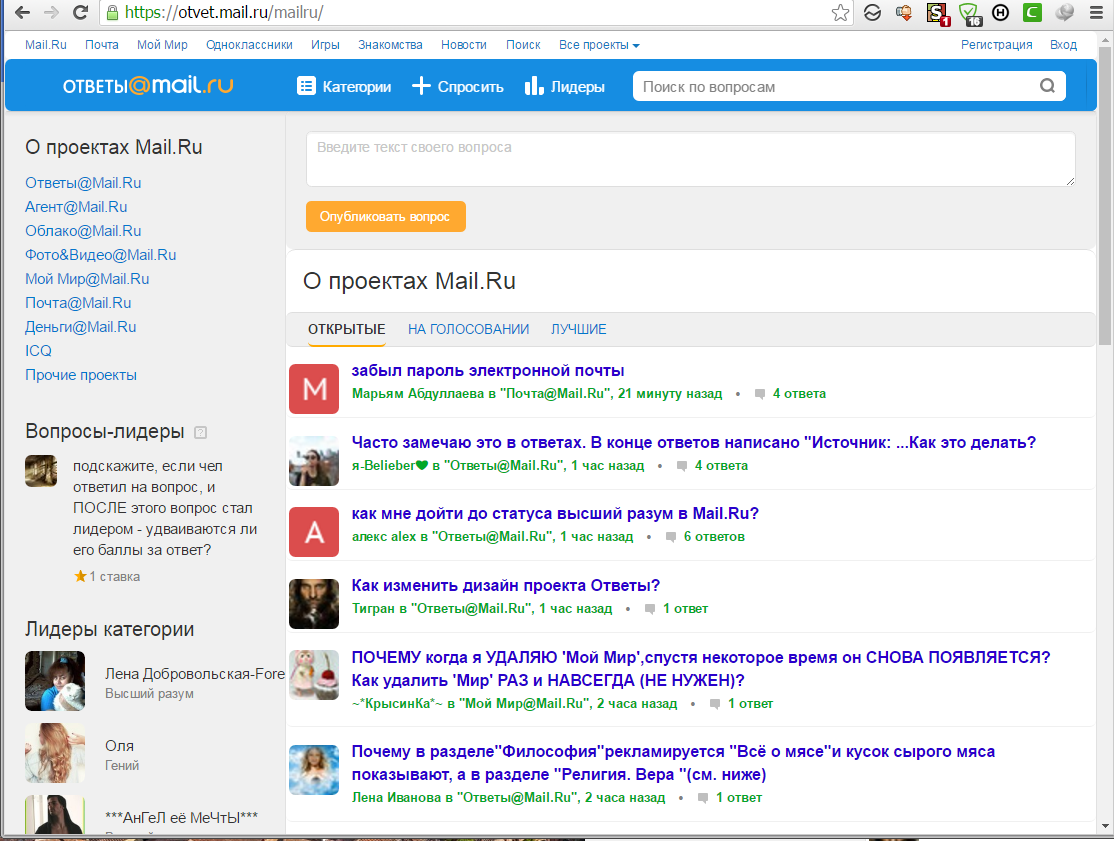Screen dimensions: 1114x841
Task: Open the Регистрация link
Action: 996,45
